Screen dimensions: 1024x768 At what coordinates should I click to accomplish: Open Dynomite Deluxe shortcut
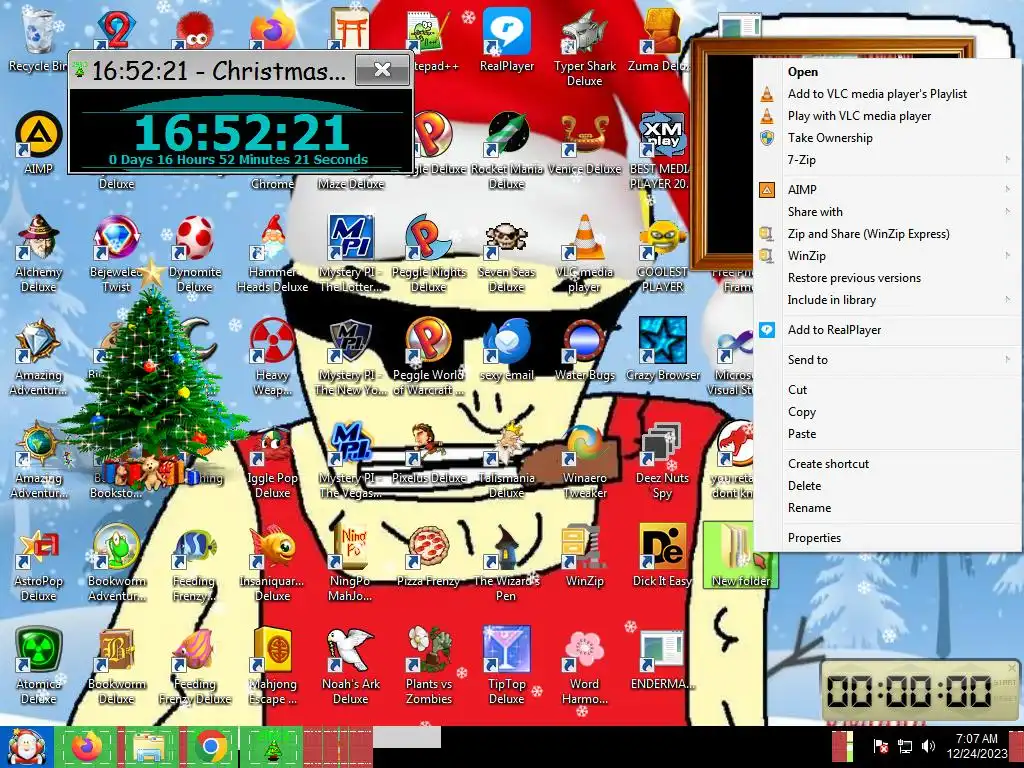(x=195, y=253)
